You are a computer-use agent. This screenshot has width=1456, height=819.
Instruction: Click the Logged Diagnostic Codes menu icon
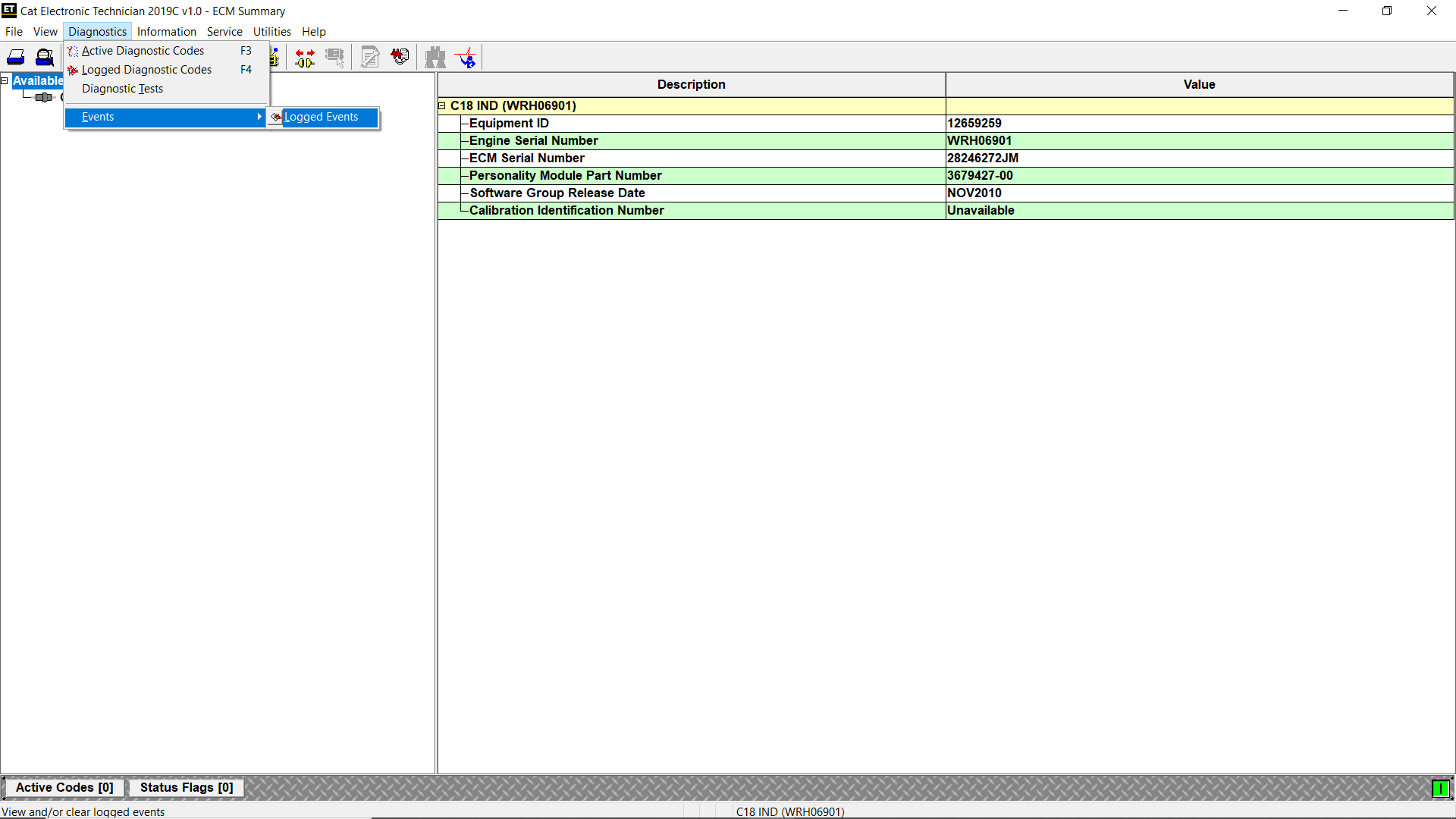tap(72, 70)
